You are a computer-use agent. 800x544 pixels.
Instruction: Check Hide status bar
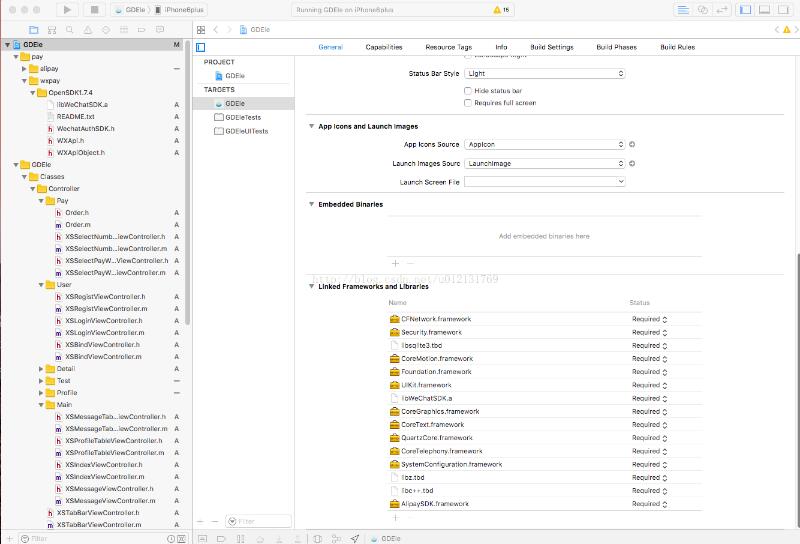(x=467, y=90)
